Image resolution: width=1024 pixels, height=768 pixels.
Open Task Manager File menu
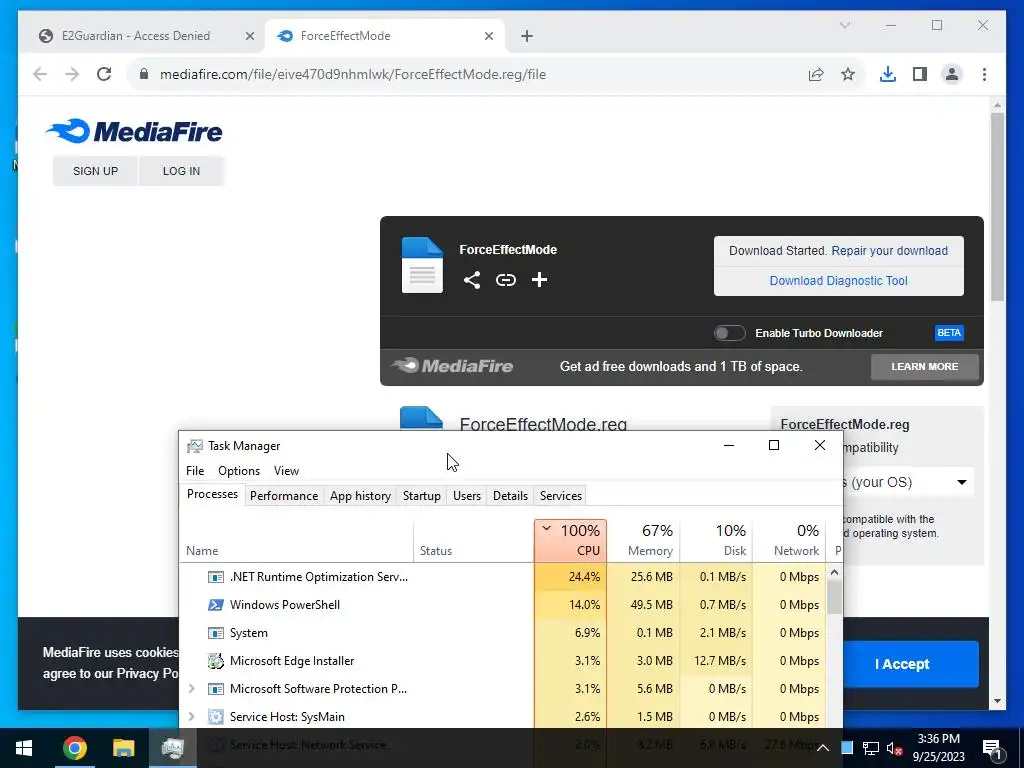click(195, 471)
